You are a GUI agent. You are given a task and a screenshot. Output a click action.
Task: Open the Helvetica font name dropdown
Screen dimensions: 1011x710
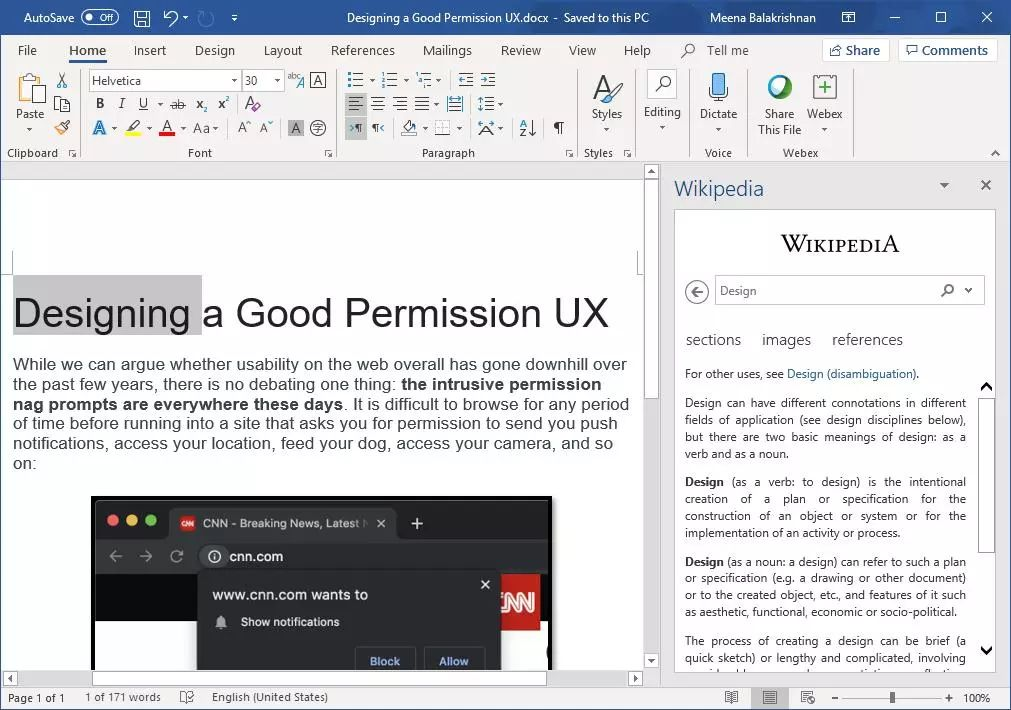(x=234, y=81)
